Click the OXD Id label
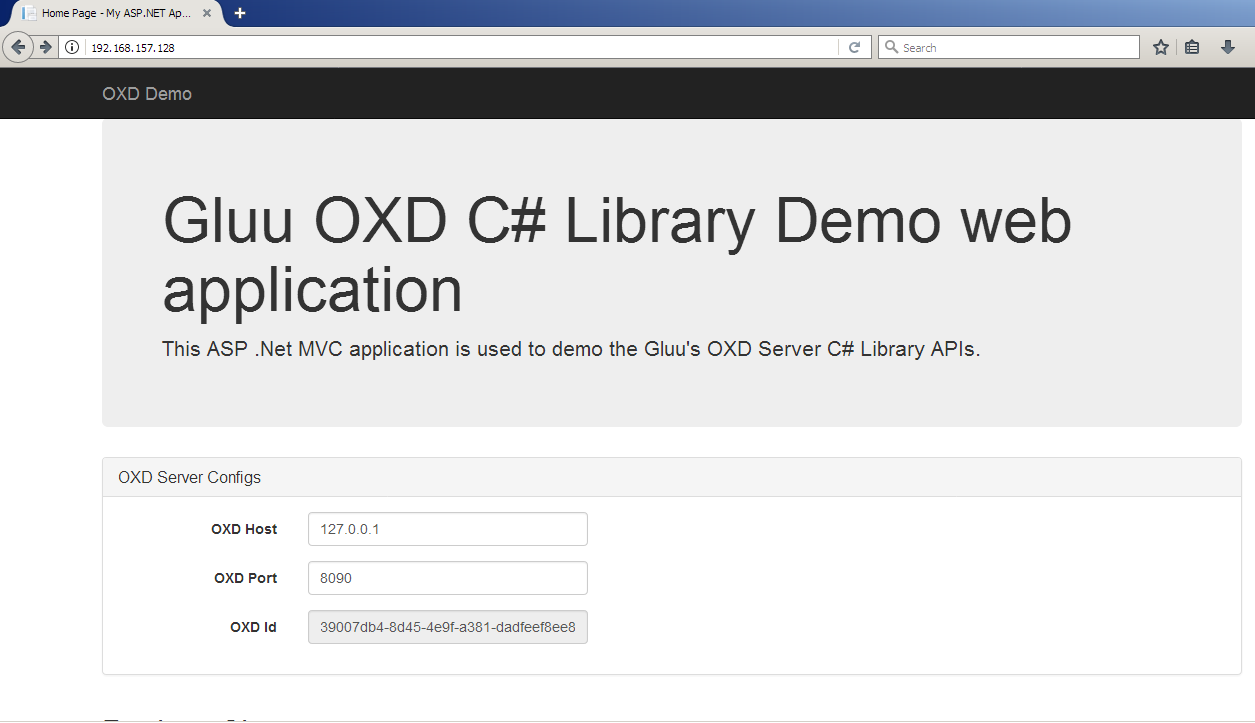 pyautogui.click(x=253, y=627)
